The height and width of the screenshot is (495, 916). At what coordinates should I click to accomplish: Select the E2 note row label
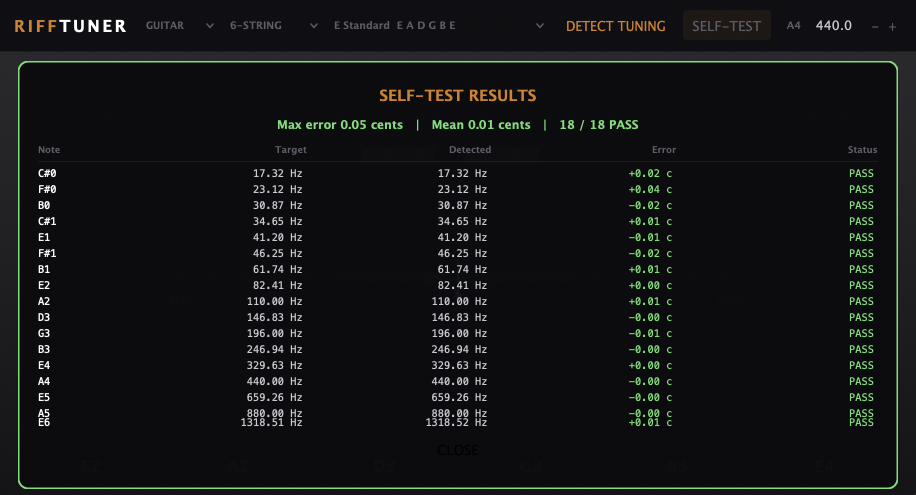[44, 285]
